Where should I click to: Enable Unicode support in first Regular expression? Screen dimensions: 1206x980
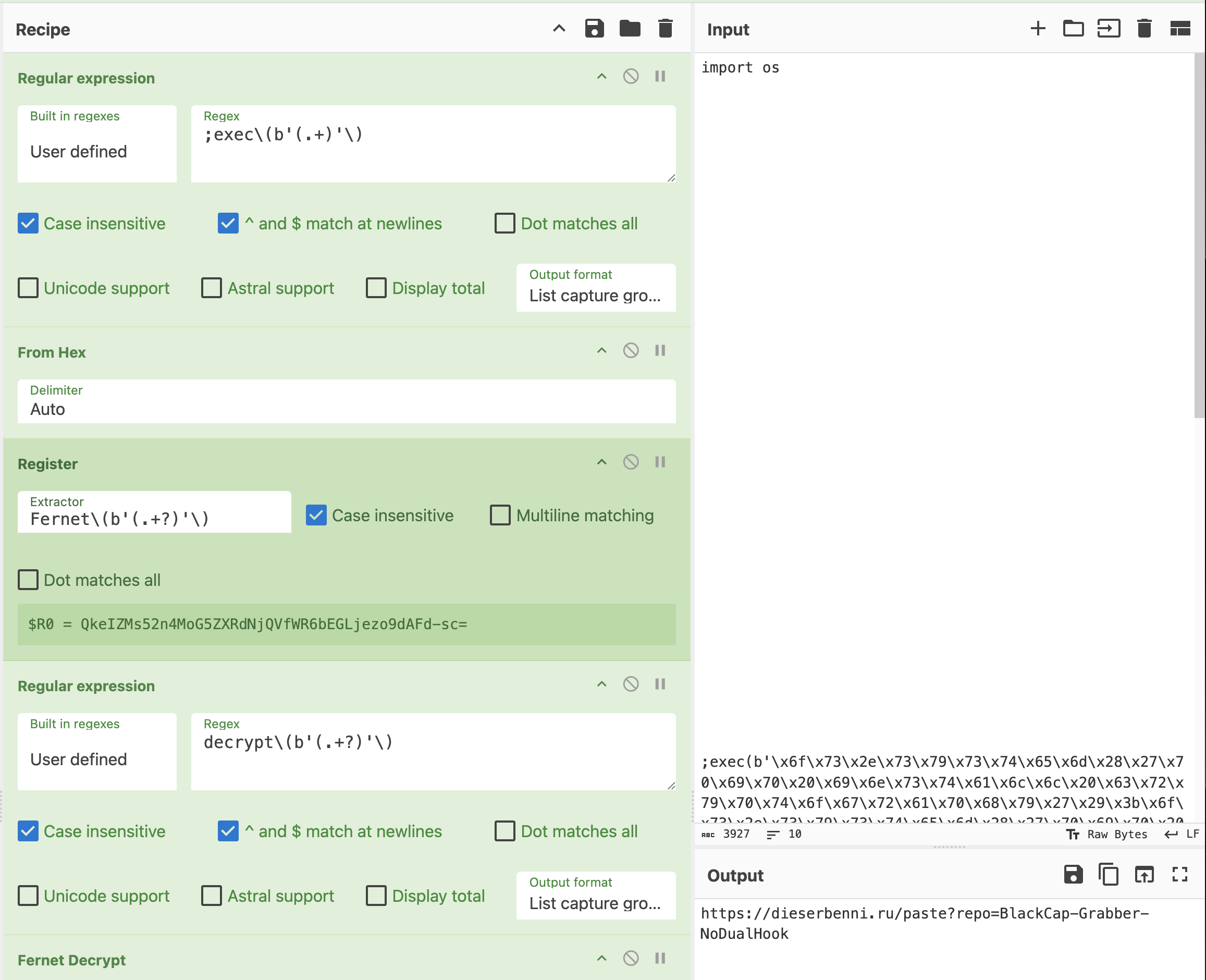coord(28,288)
